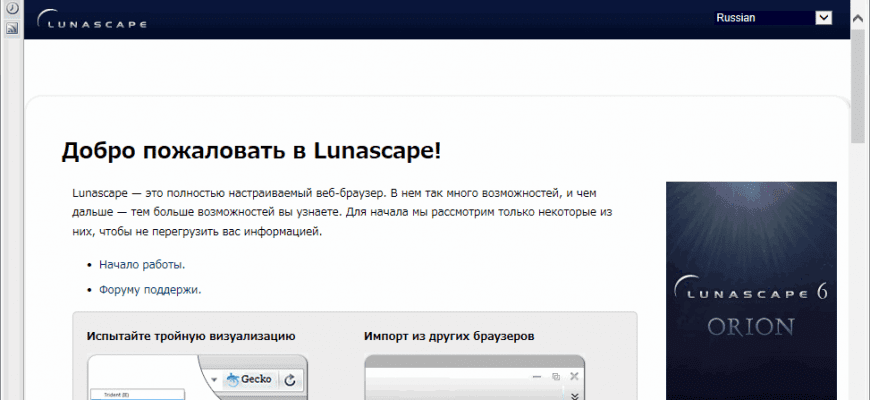Open the 'Начало работы' link

click(x=142, y=265)
